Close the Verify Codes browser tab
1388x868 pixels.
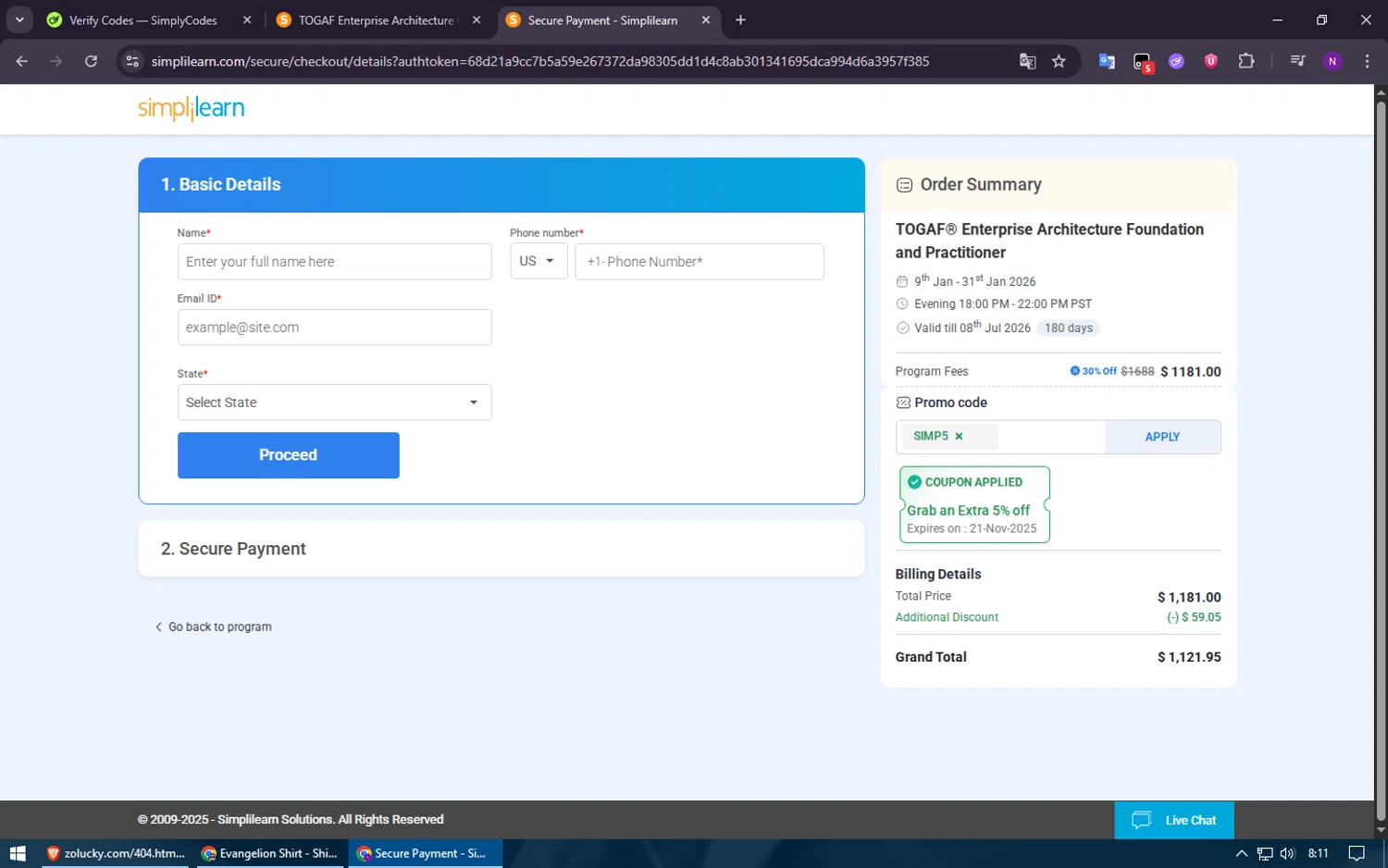point(247,20)
